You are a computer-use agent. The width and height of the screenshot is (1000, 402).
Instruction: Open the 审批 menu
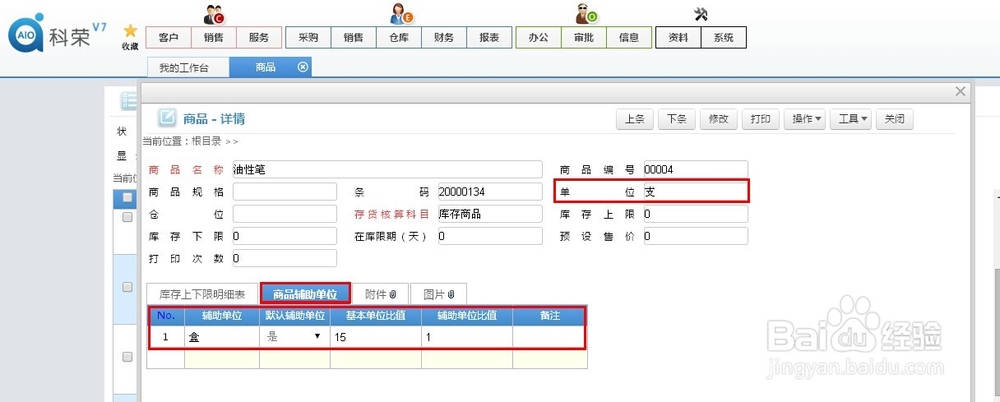(584, 38)
